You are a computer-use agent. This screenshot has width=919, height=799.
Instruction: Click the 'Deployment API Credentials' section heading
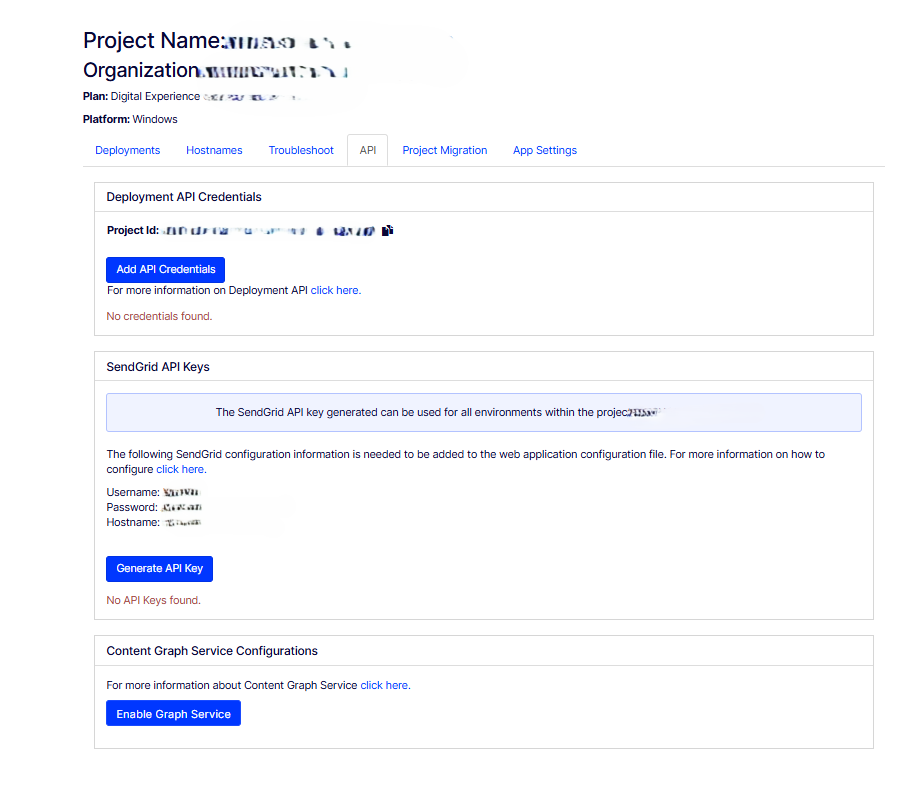[x=183, y=197]
